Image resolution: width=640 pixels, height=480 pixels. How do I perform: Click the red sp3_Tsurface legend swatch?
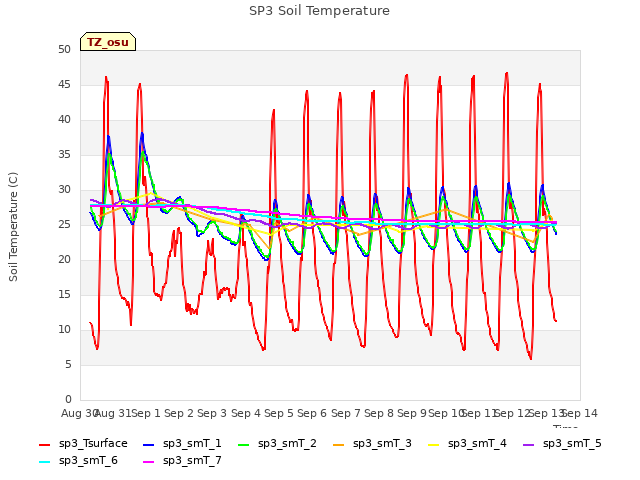pos(44,444)
